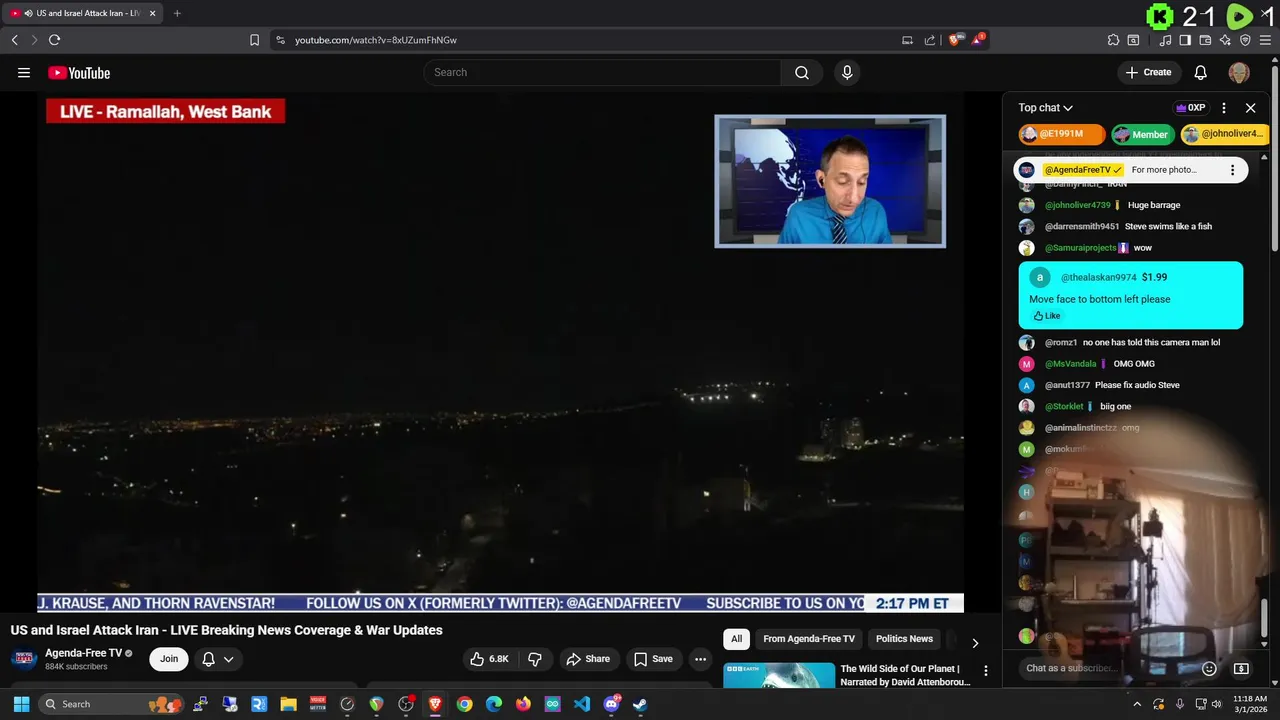The height and width of the screenshot is (720, 1280).
Task: Dislike the video with thumbs down
Action: click(535, 659)
